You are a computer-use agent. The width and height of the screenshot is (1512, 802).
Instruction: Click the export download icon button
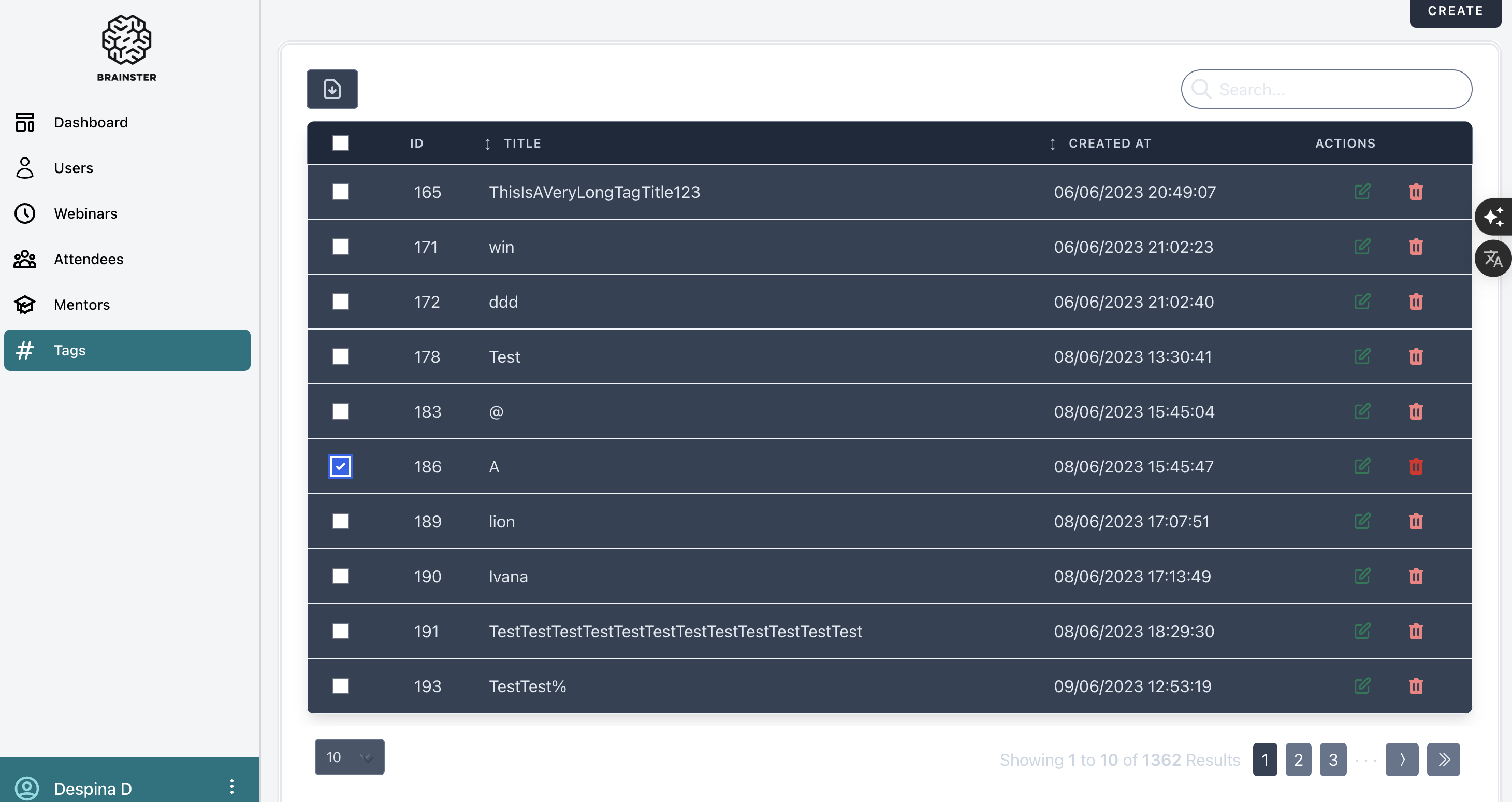pos(332,89)
